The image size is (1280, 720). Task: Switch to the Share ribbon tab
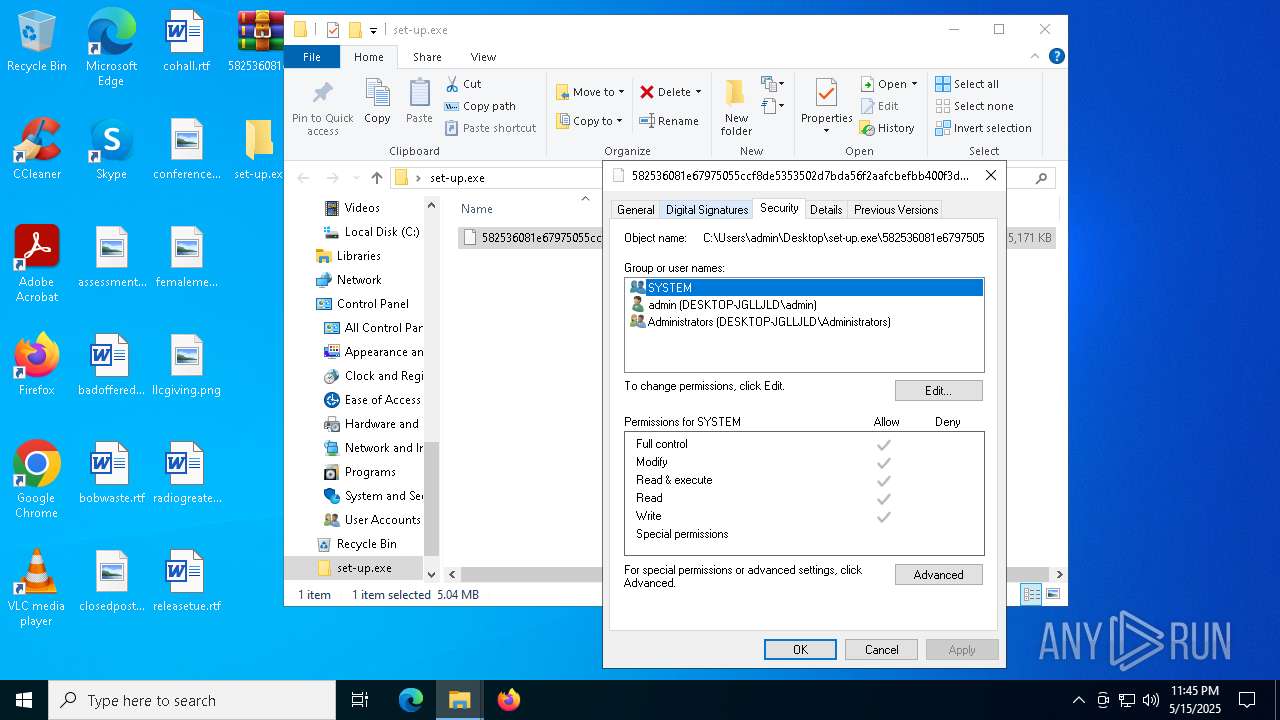click(427, 57)
